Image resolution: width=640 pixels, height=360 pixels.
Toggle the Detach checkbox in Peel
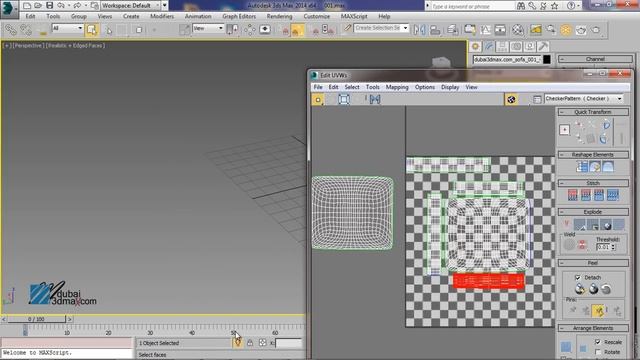tap(578, 278)
